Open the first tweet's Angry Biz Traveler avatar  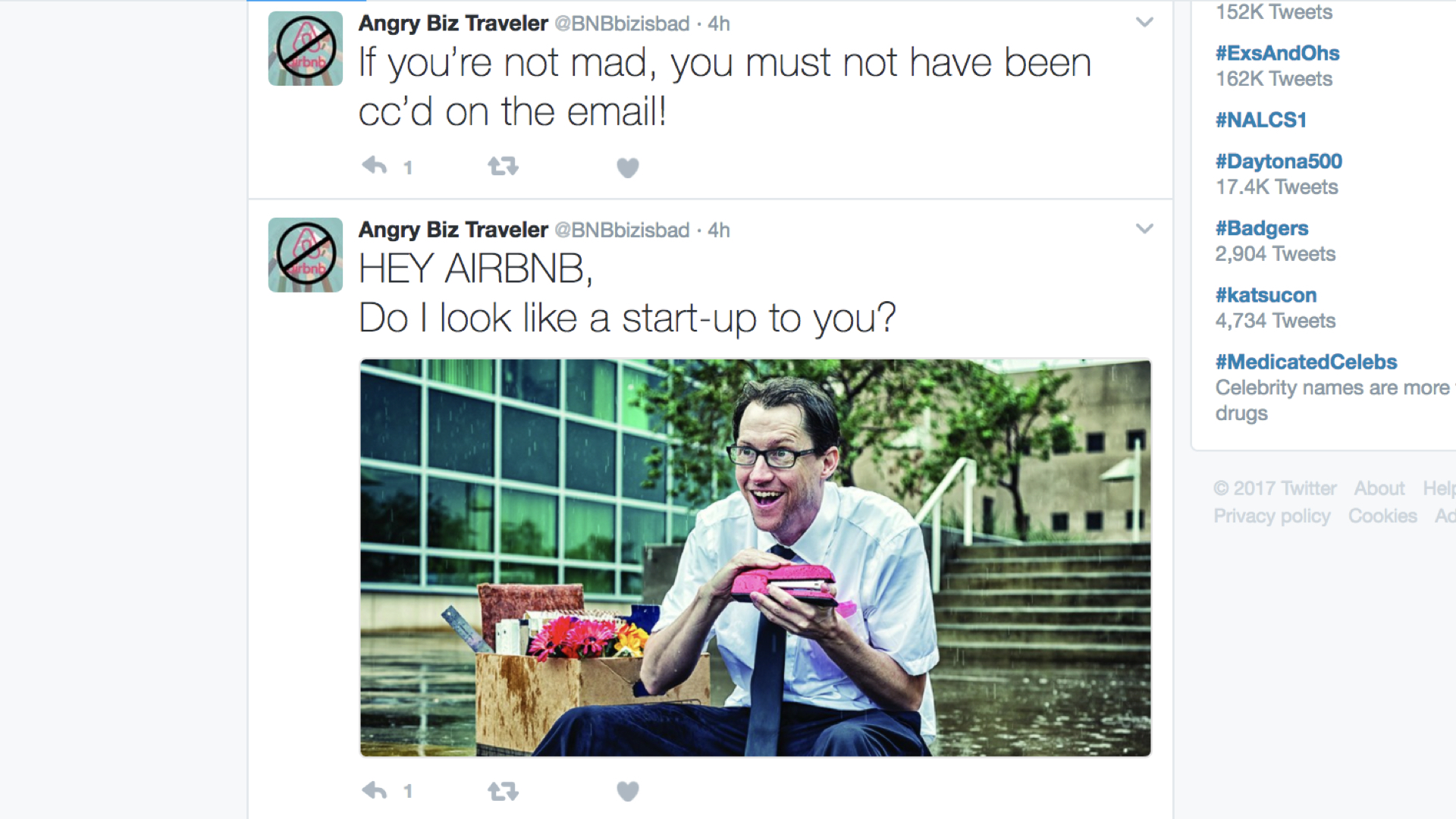coord(306,49)
